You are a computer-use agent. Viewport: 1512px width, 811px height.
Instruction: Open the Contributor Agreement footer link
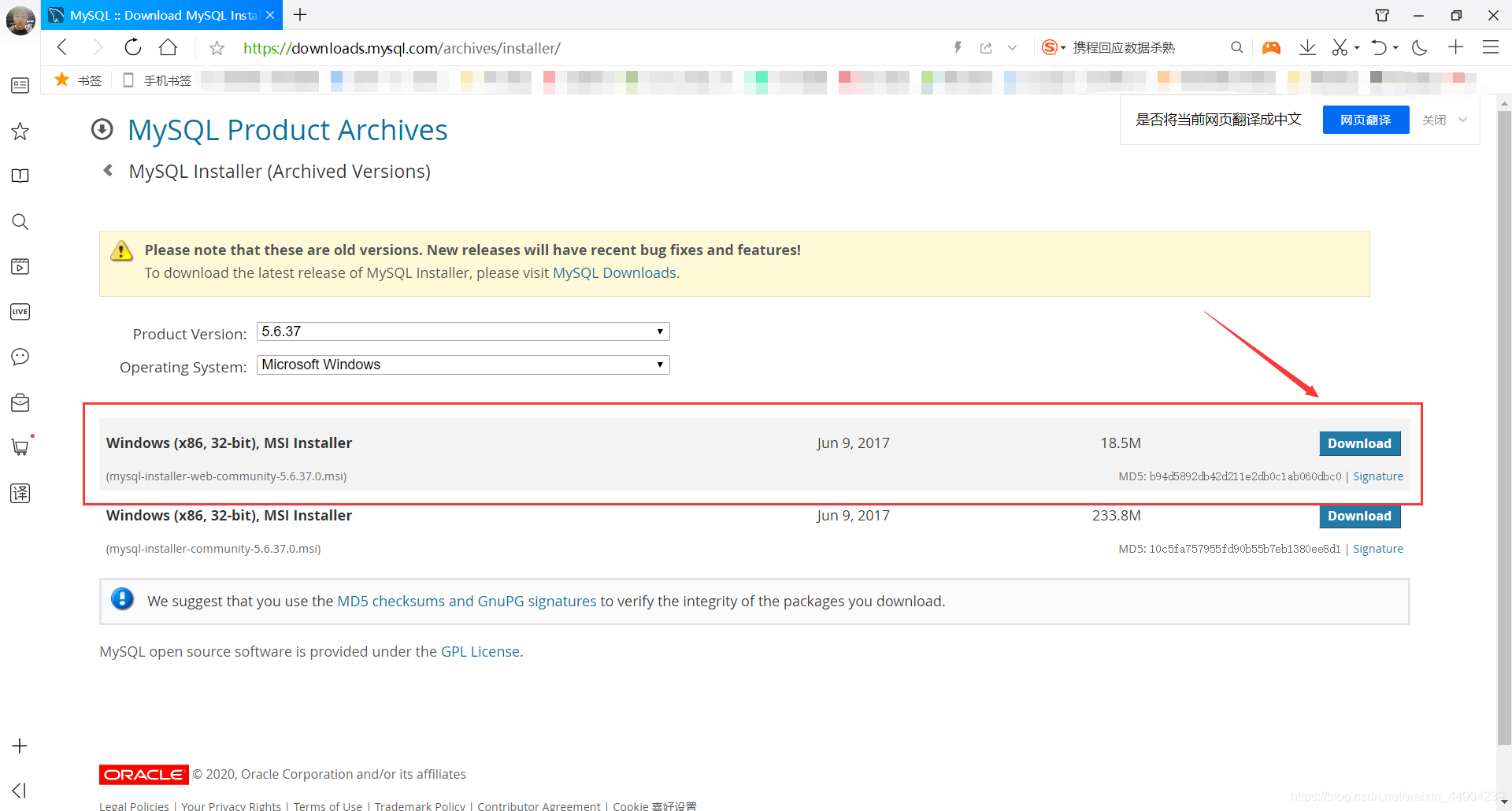coord(539,805)
